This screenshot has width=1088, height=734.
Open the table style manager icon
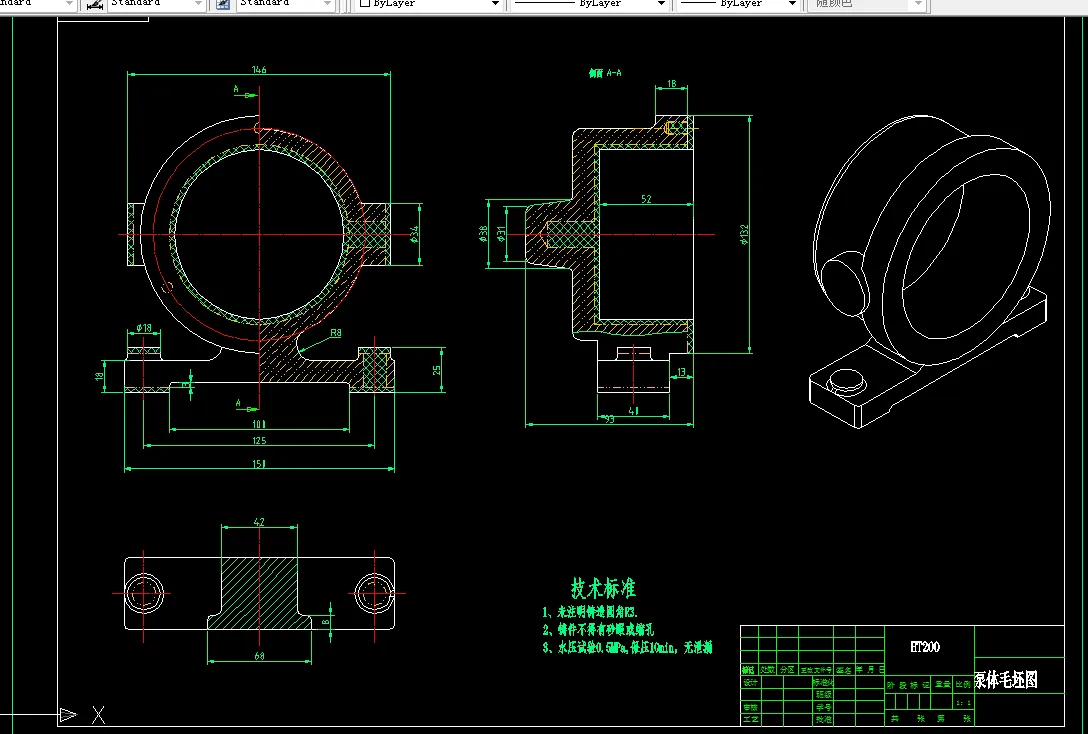[223, 4]
